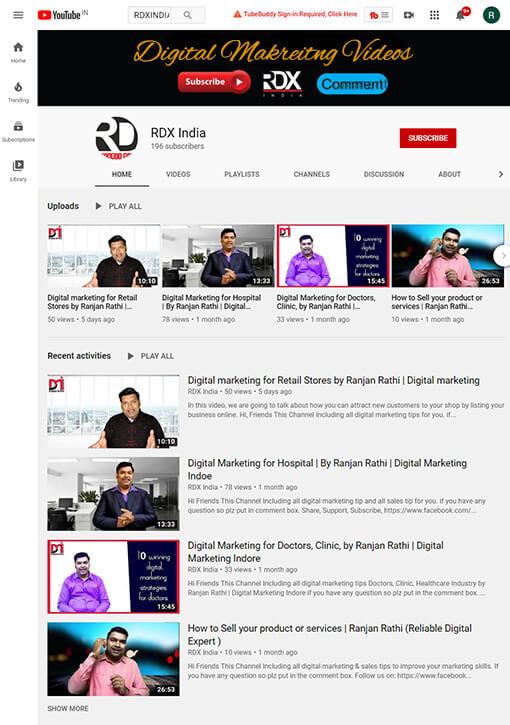This screenshot has width=510, height=725.
Task: Go to YouTube Home in sidebar
Action: (x=18, y=52)
